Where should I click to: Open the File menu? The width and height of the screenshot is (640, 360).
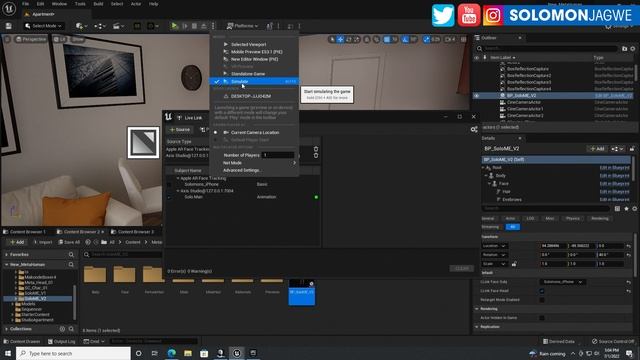click(25, 4)
